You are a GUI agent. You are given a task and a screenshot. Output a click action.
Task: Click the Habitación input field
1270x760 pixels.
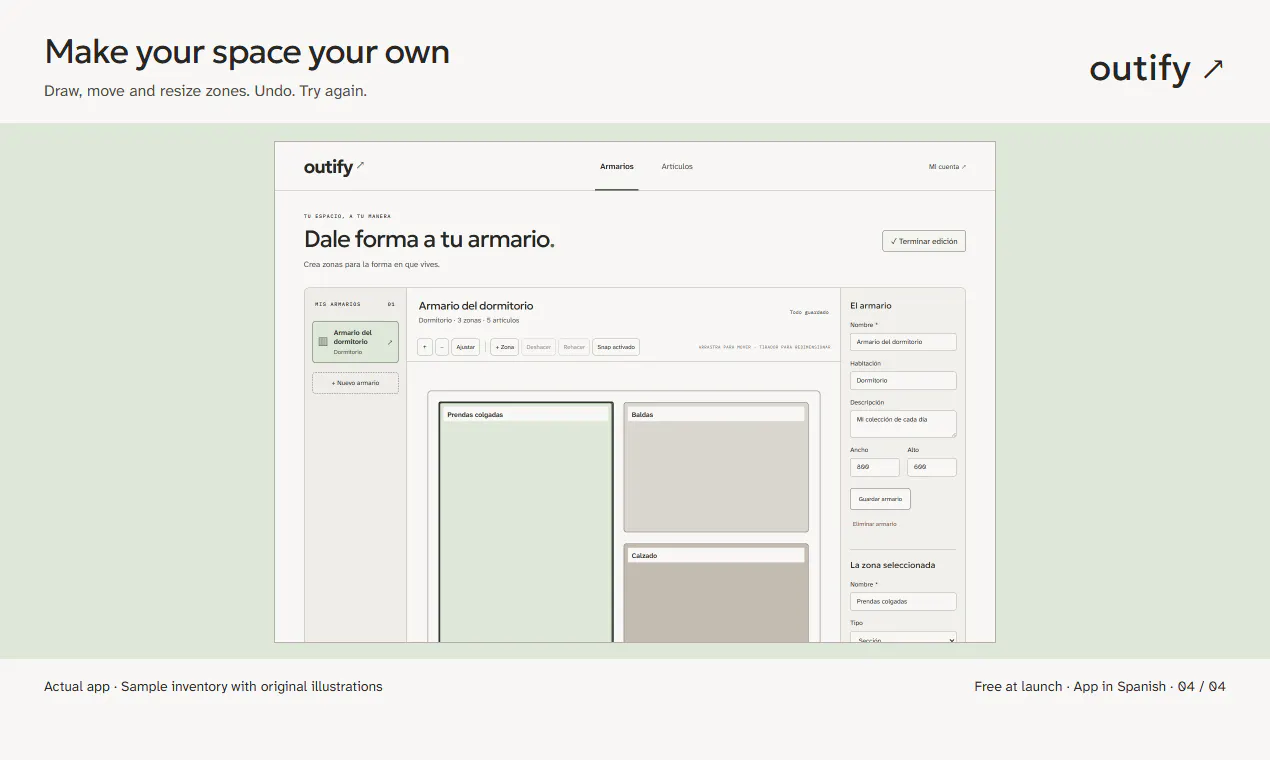[x=903, y=381]
